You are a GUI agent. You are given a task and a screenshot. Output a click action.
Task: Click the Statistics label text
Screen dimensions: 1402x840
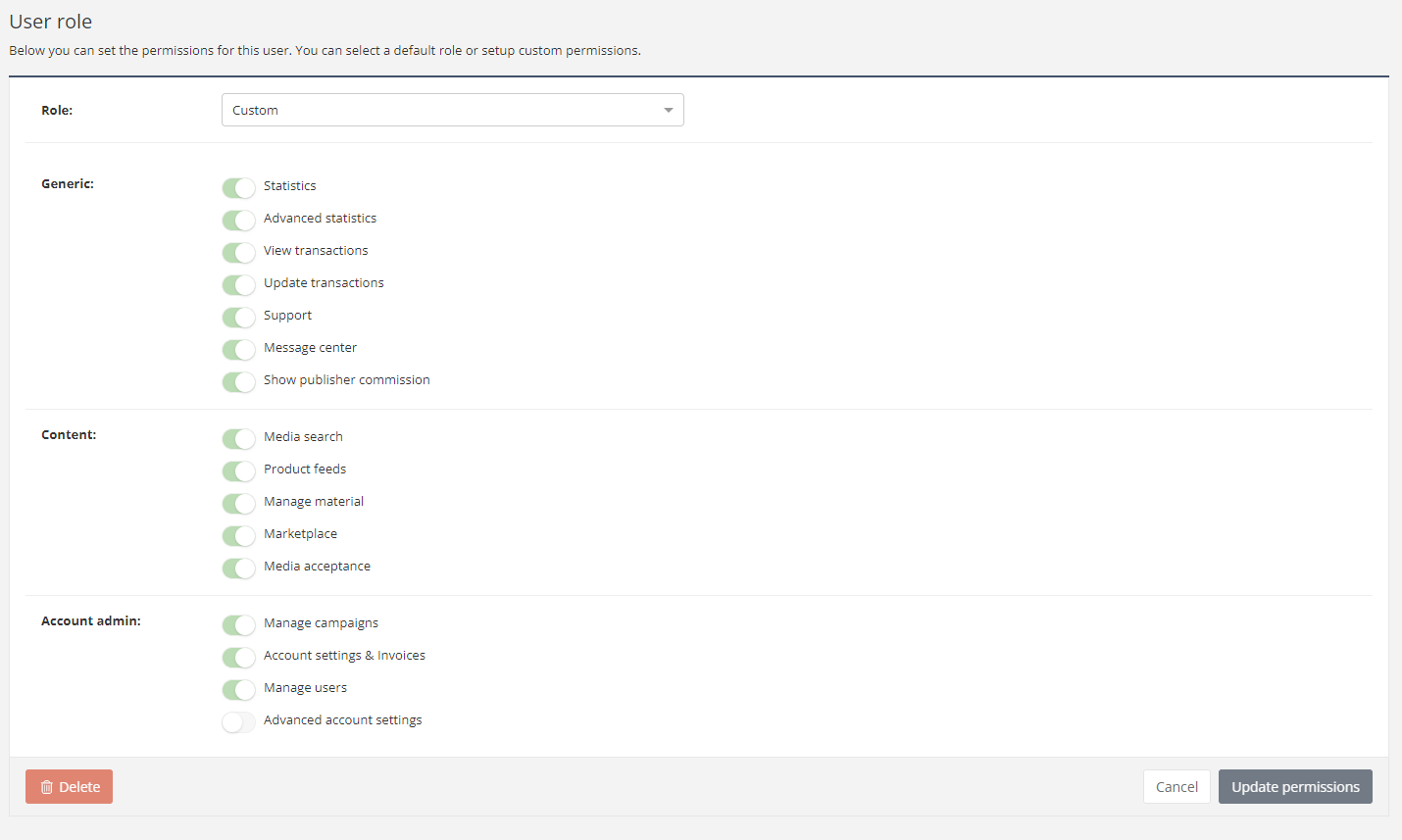(x=290, y=185)
